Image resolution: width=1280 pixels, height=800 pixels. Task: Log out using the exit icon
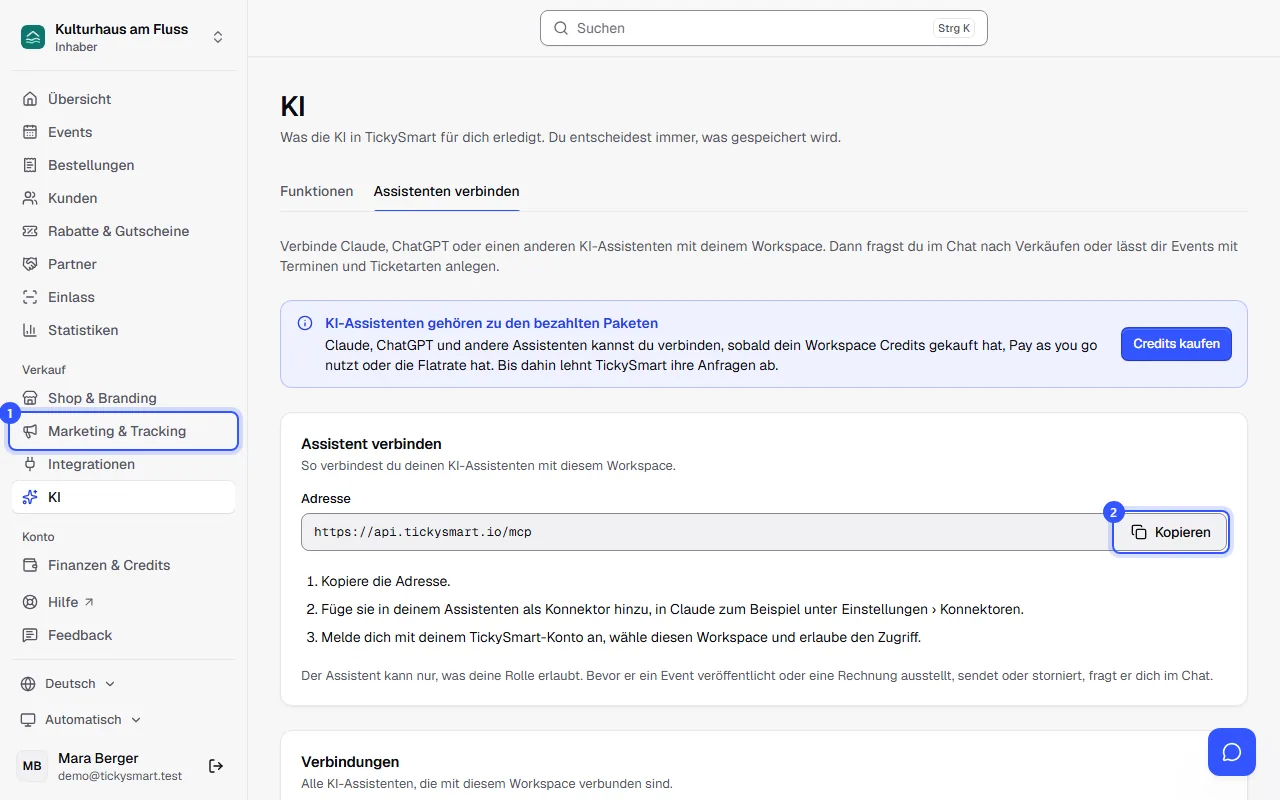coord(216,766)
